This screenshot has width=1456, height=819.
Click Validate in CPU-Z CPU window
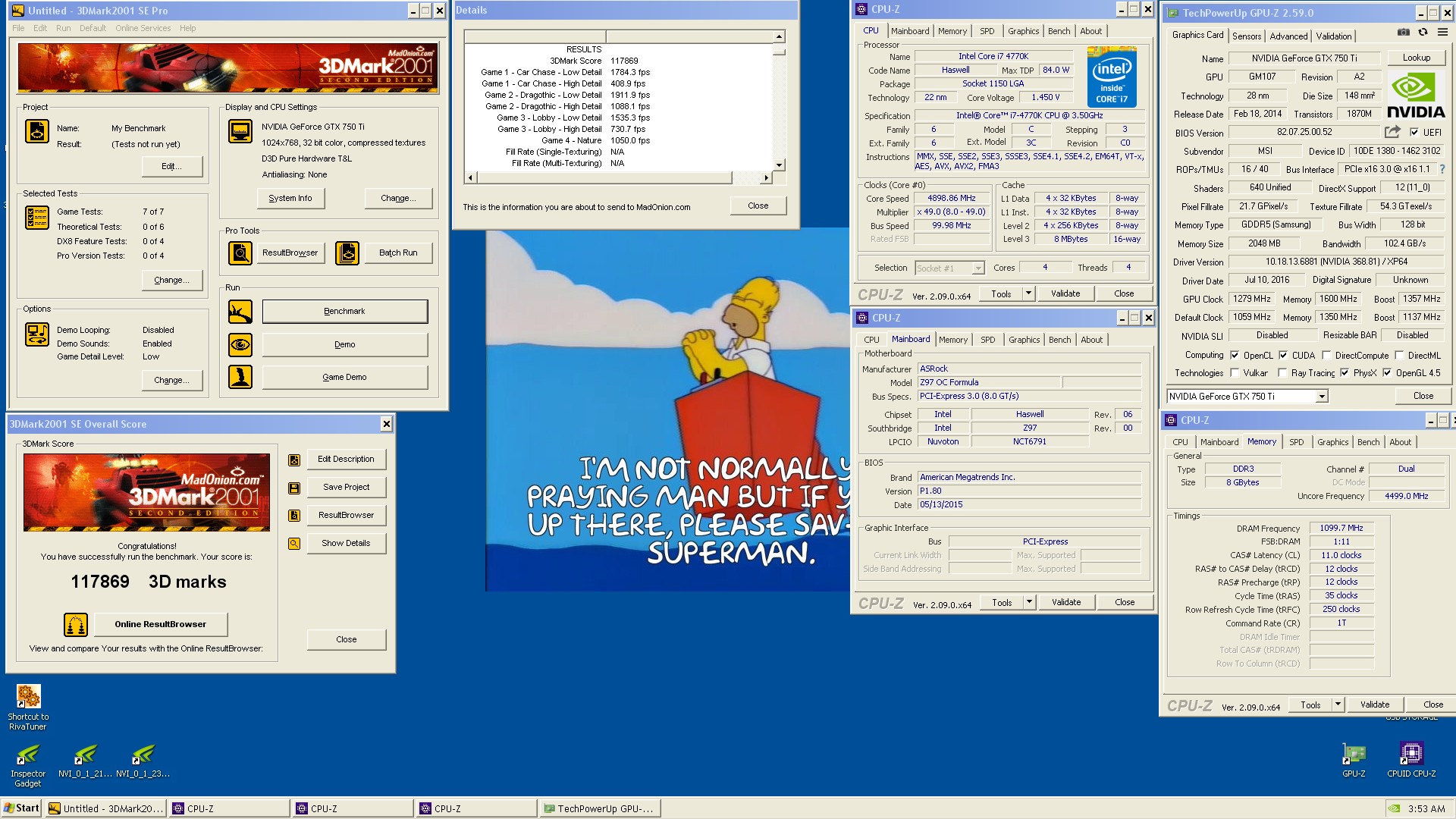[x=1065, y=293]
